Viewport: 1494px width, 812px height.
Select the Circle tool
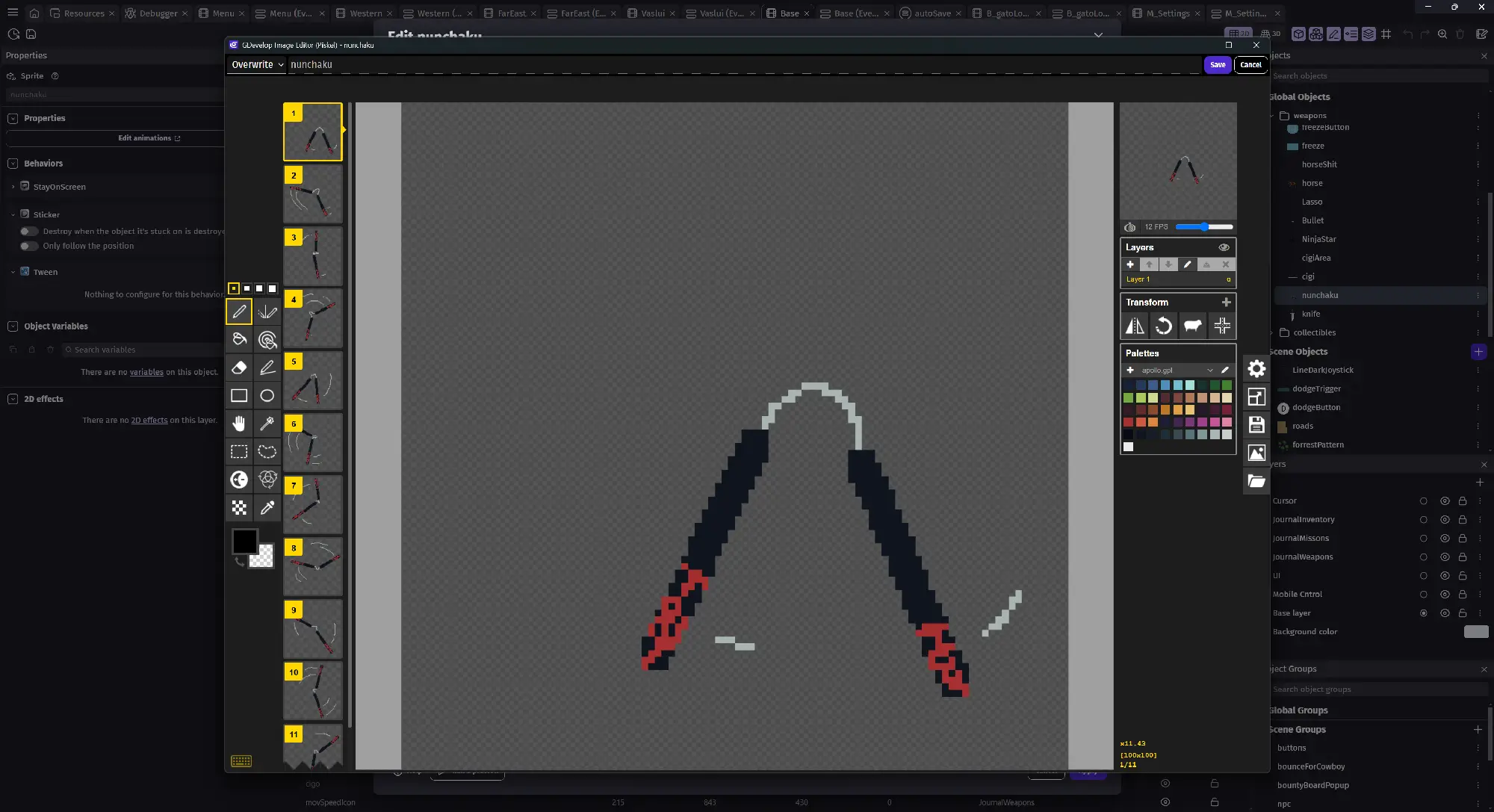267,396
